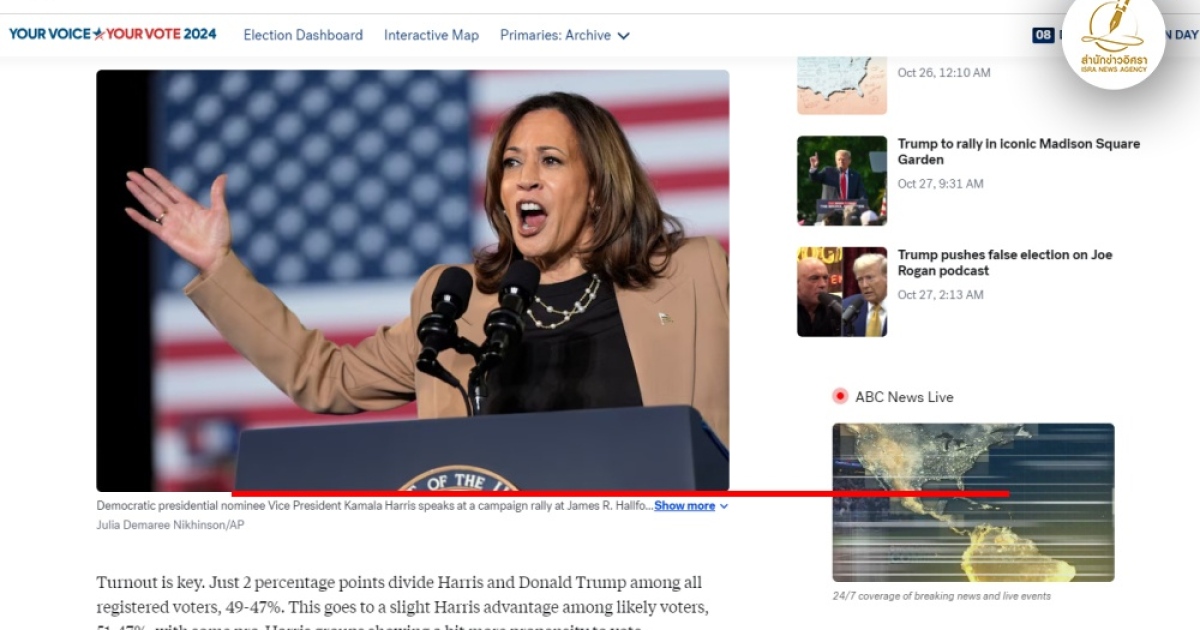The width and height of the screenshot is (1200, 630).
Task: Click Show more on the photo caption
Action: pyautogui.click(x=684, y=506)
